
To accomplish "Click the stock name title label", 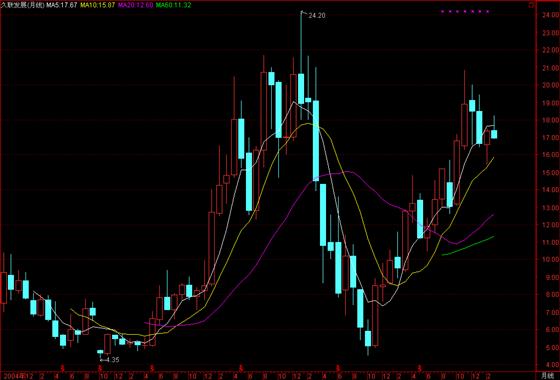I will click(22, 5).
